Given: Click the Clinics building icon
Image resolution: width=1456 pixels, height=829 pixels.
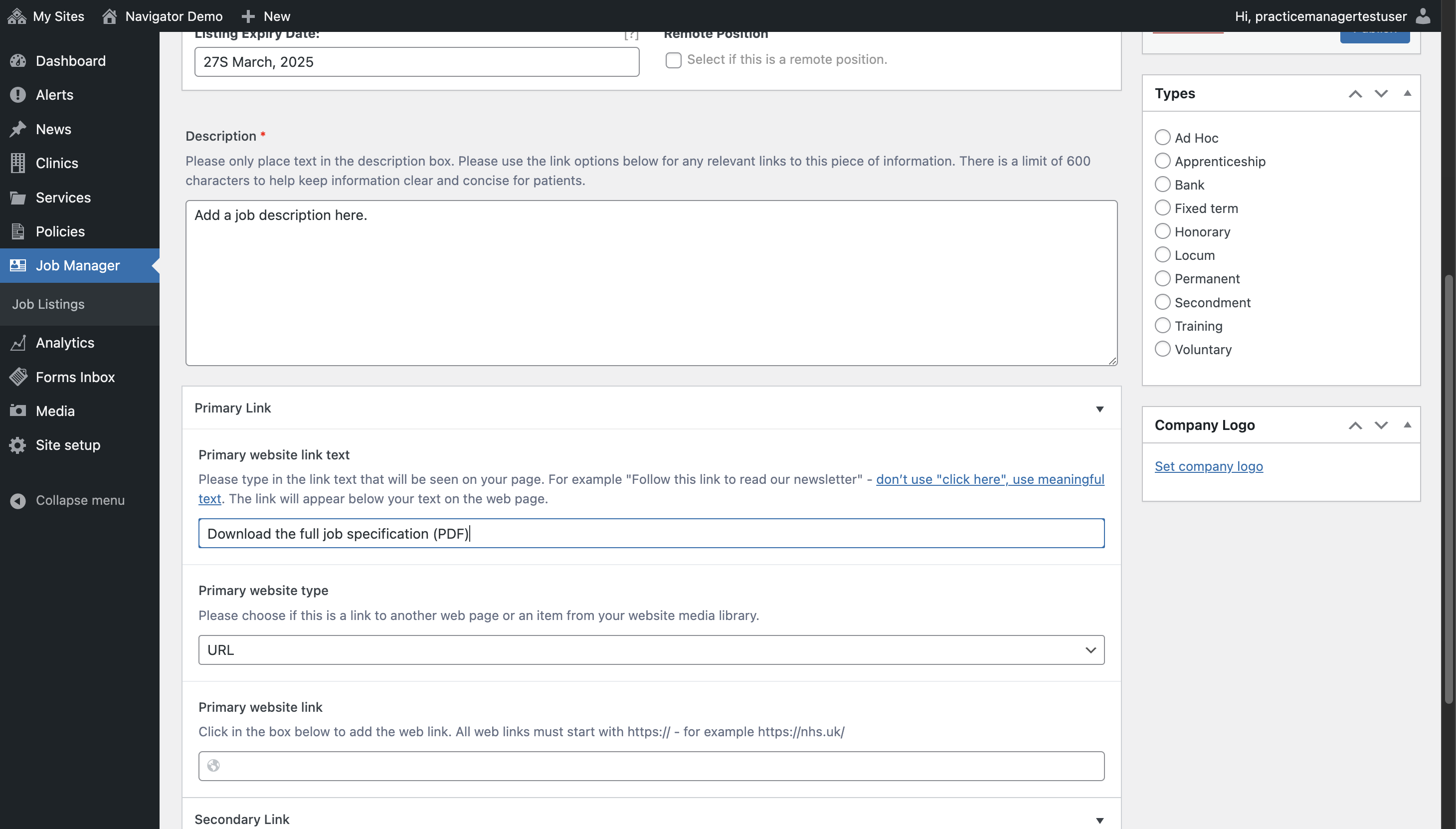Looking at the screenshot, I should pyautogui.click(x=17, y=163).
